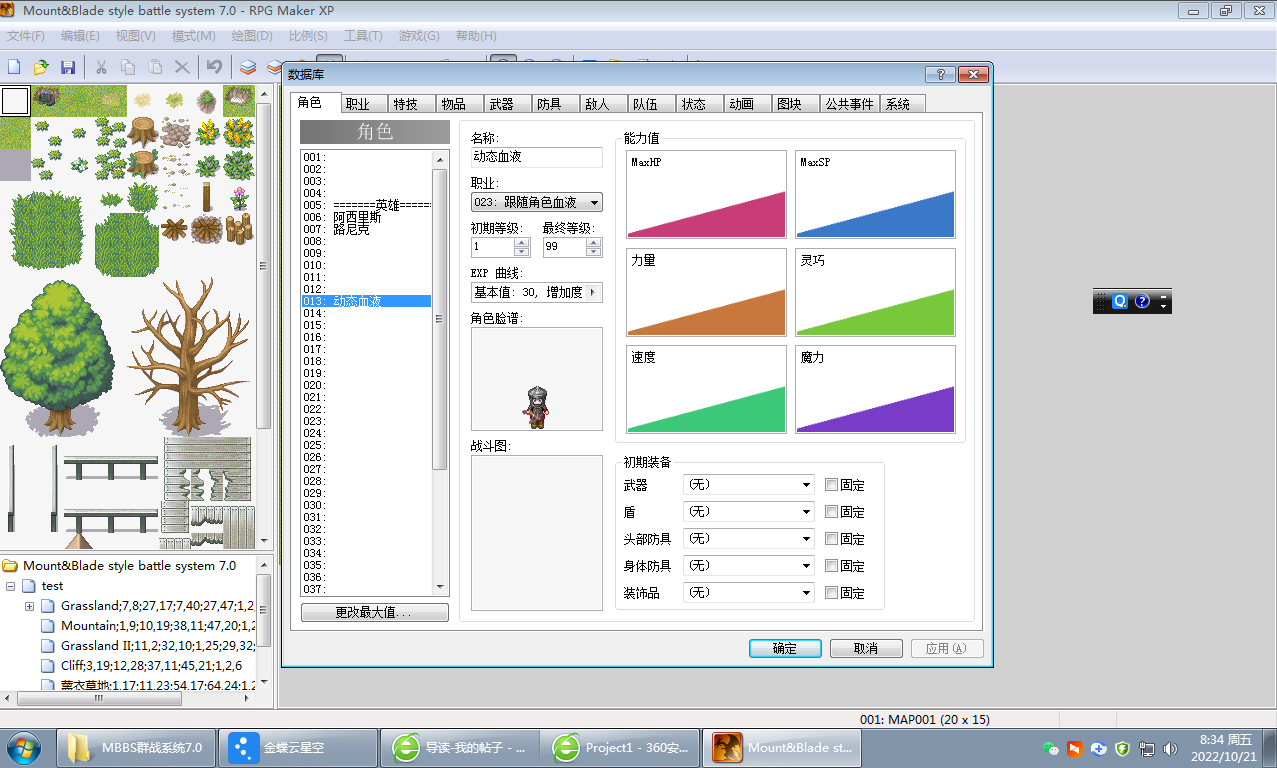Click the blue Q icon on floating bar
The image size is (1277, 768).
coord(1120,301)
